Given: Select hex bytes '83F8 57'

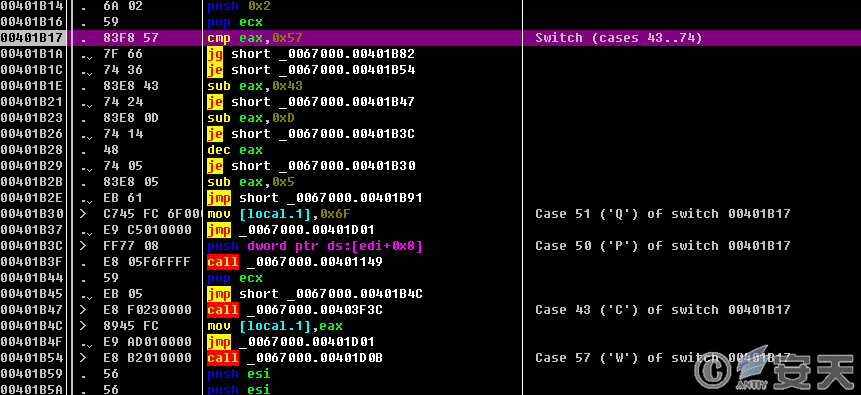Looking at the screenshot, I should 131,38.
